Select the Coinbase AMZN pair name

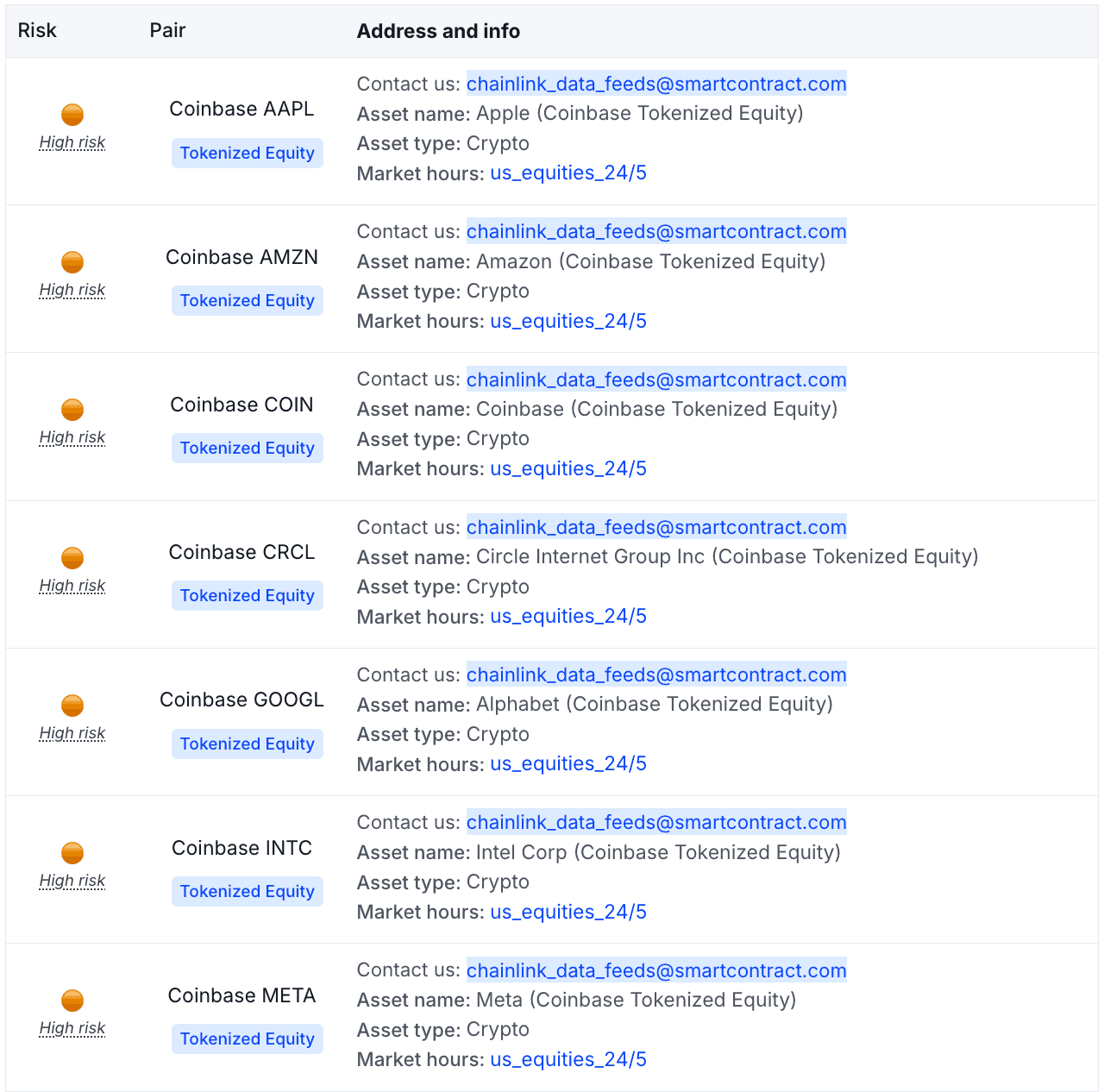coord(241,257)
